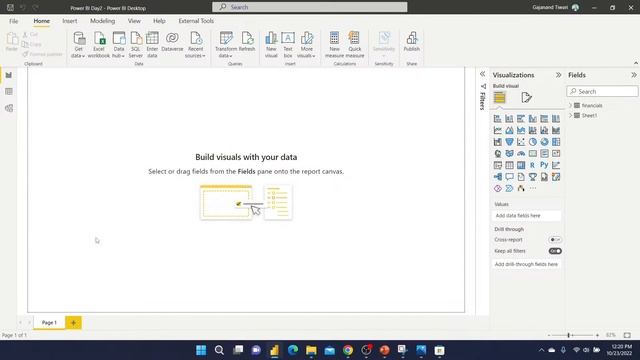Publish the report

point(411,42)
